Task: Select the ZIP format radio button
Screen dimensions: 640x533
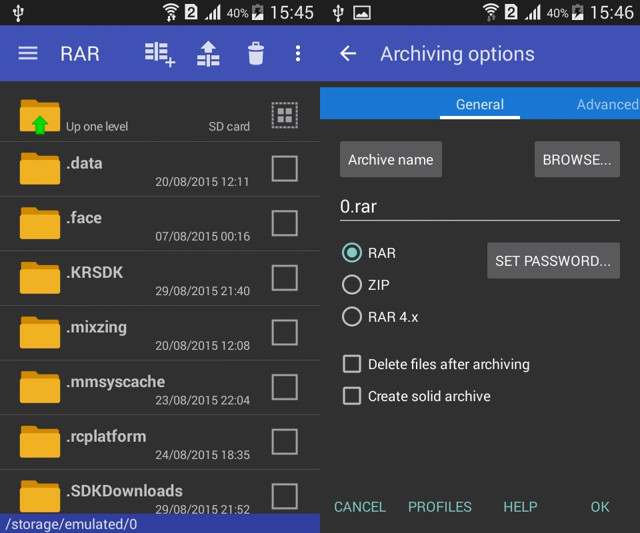Action: 352,285
